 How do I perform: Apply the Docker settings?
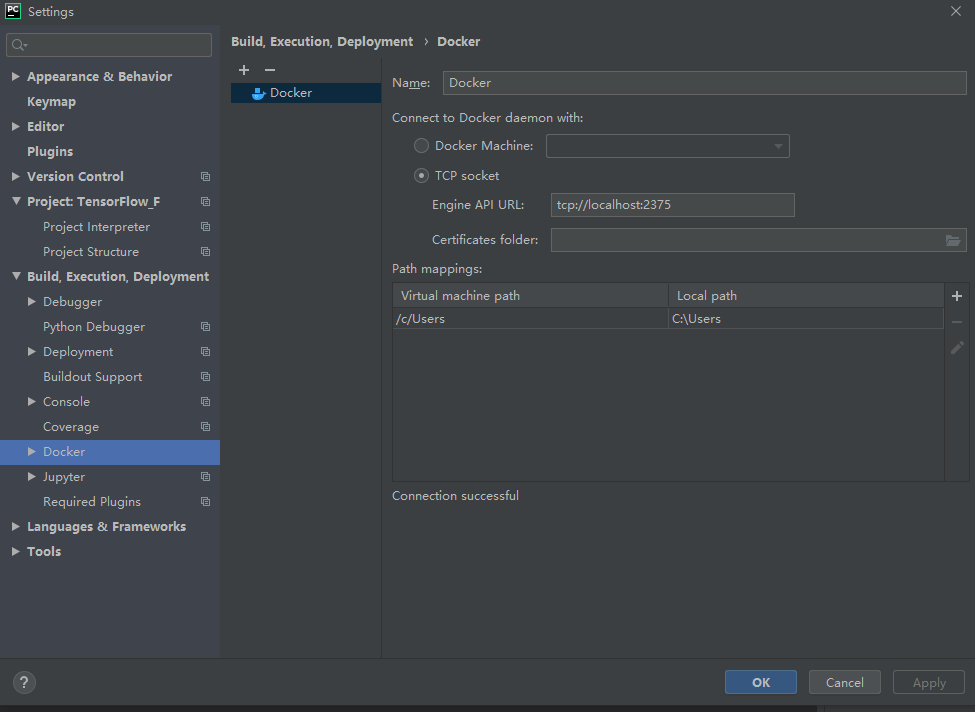pos(928,682)
